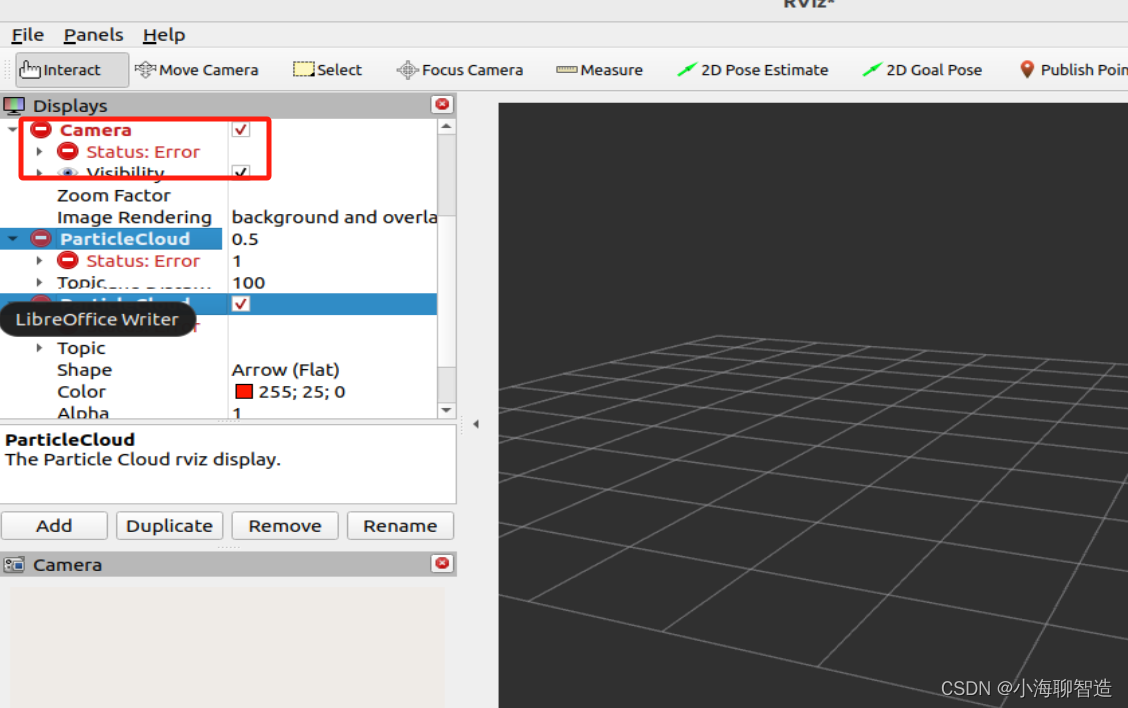Collapse the left panel with arrow handle

(x=476, y=424)
